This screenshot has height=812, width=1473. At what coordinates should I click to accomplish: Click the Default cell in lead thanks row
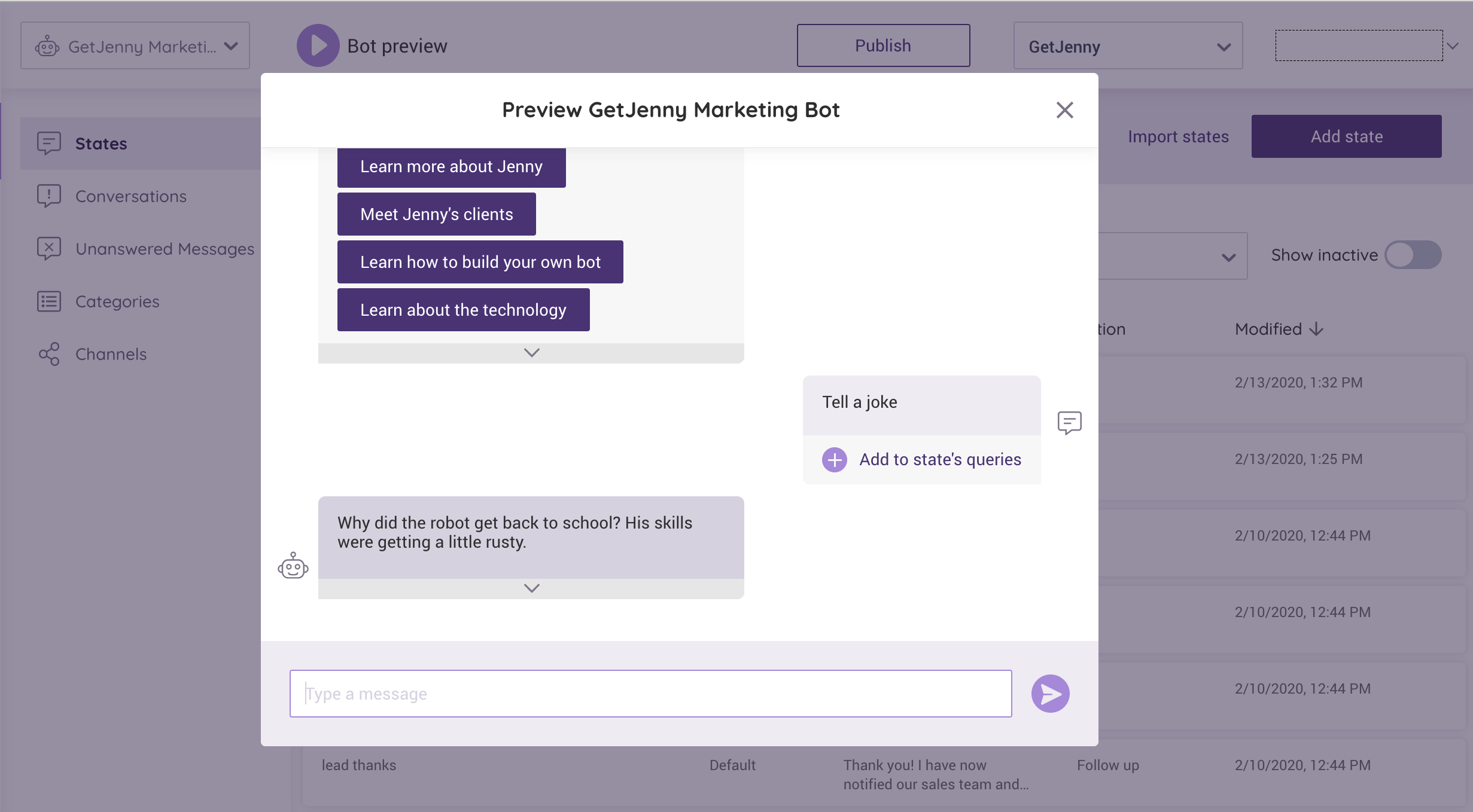coord(732,765)
